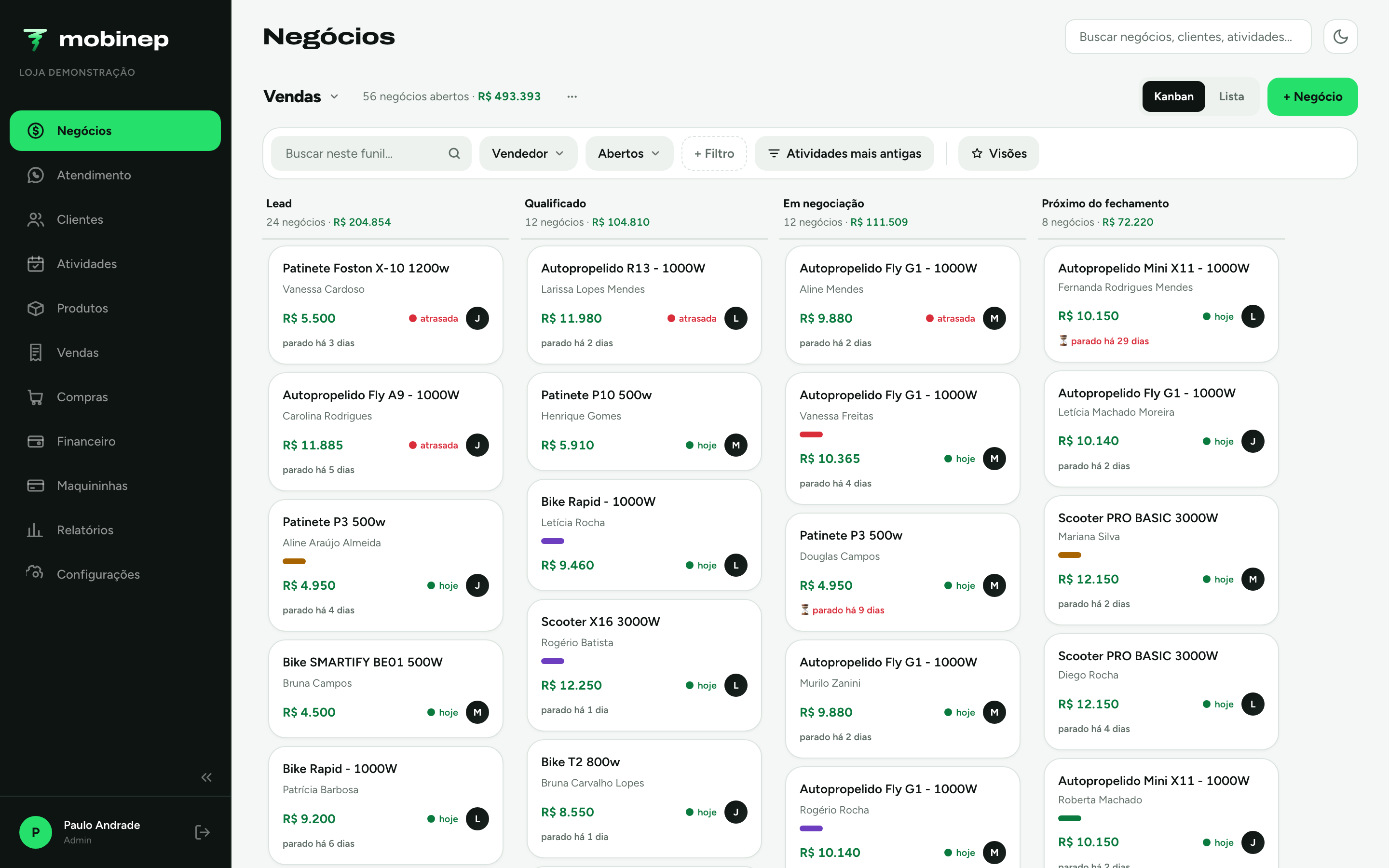This screenshot has height=868, width=1389.
Task: Click Qualificado column header
Action: click(x=555, y=203)
